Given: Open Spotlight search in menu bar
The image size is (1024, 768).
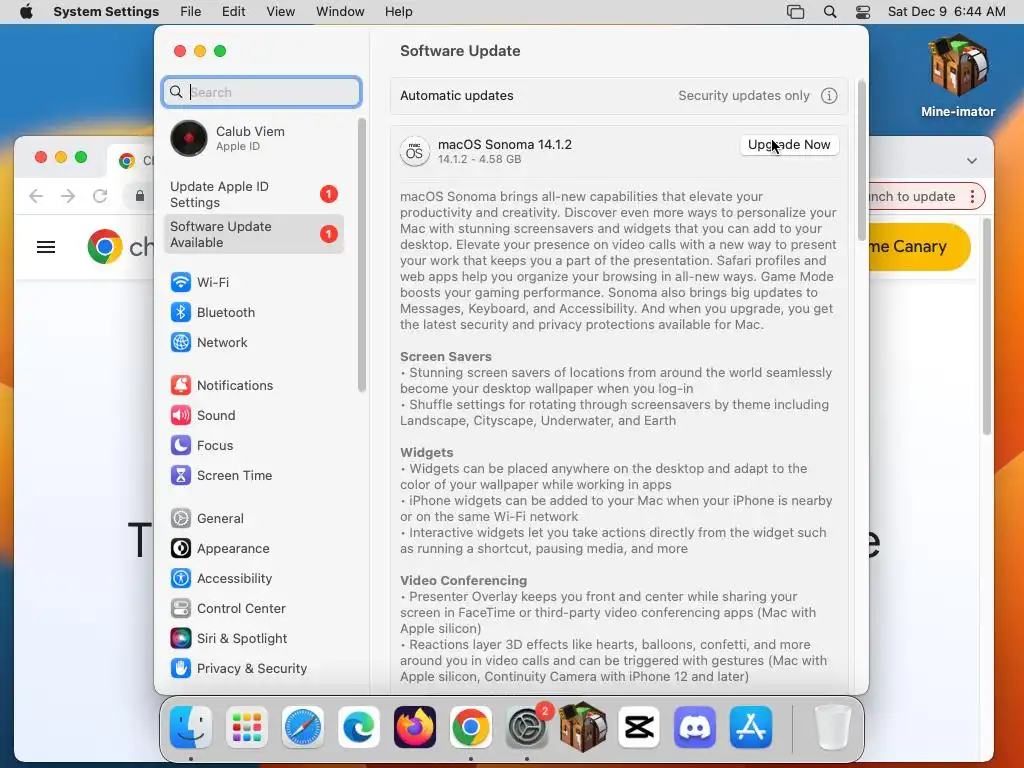Looking at the screenshot, I should 830,12.
